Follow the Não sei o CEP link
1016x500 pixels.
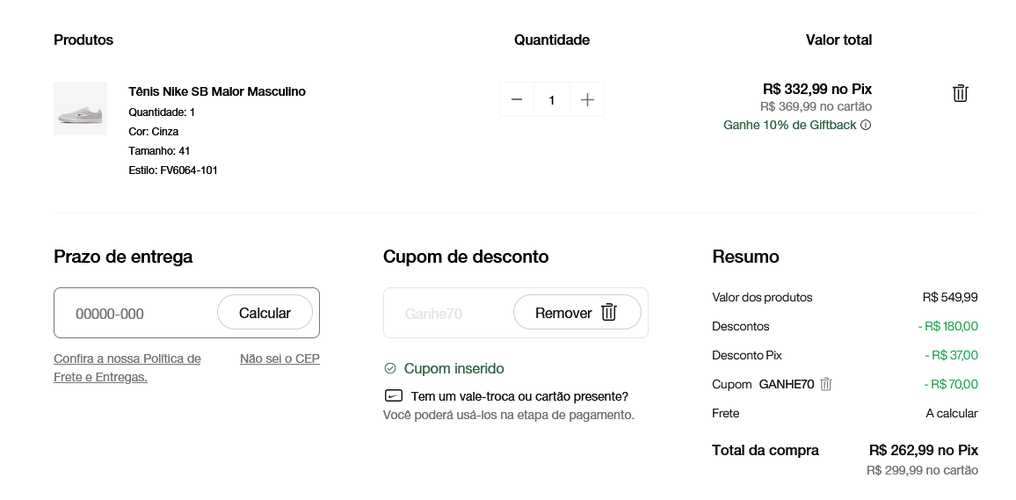click(280, 359)
